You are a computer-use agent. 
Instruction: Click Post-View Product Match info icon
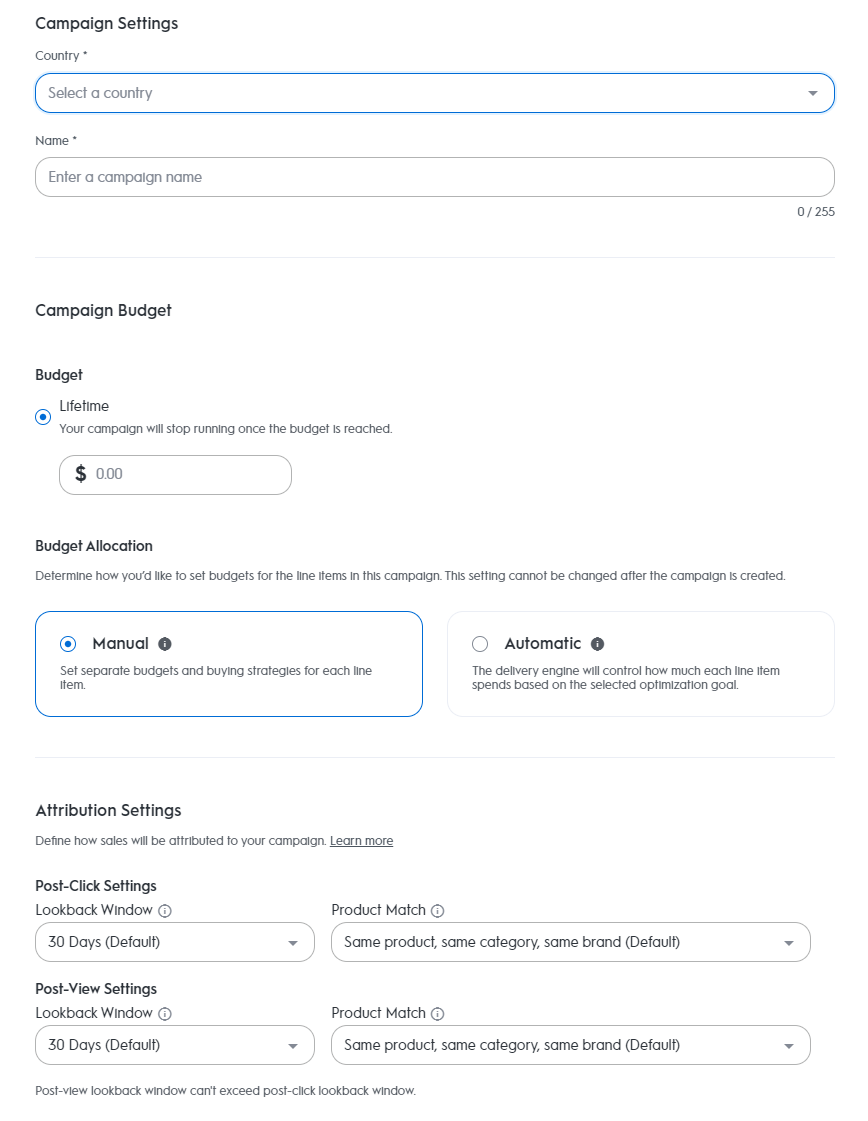[438, 1014]
